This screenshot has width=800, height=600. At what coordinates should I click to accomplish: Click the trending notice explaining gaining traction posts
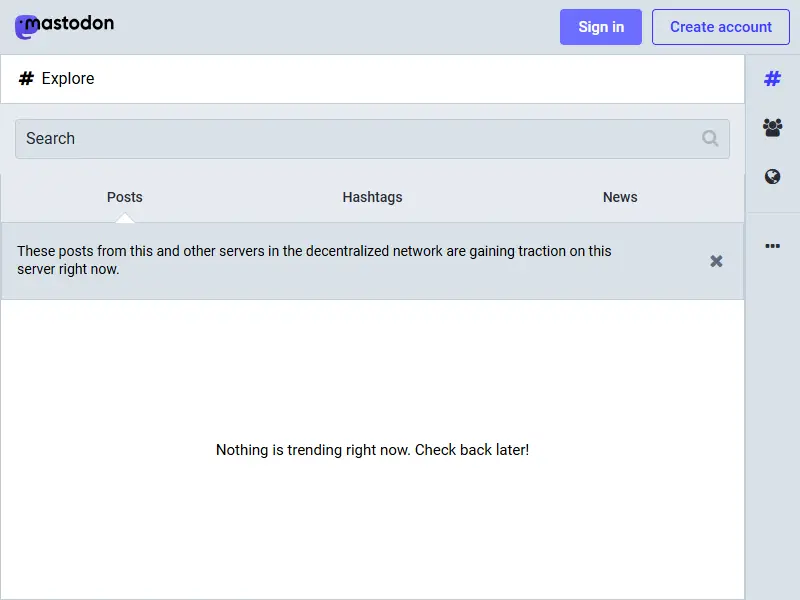315,260
